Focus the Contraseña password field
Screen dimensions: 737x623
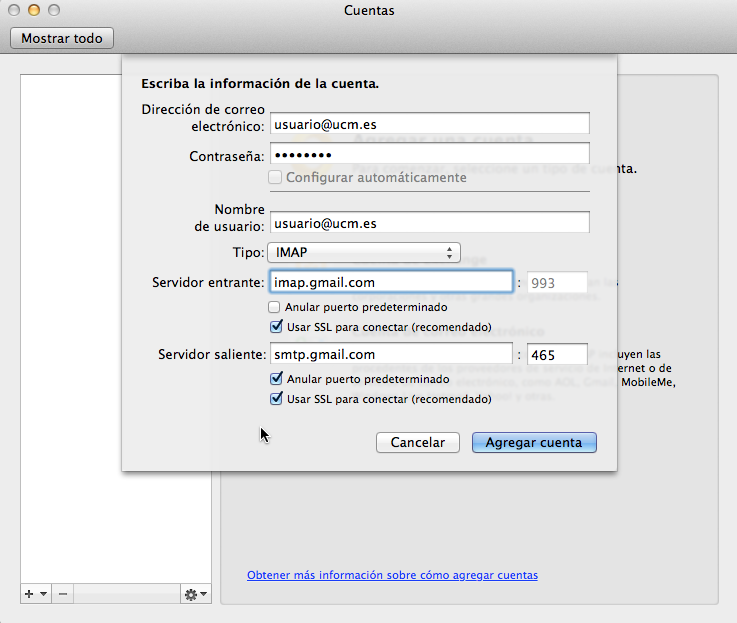pyautogui.click(x=429, y=154)
